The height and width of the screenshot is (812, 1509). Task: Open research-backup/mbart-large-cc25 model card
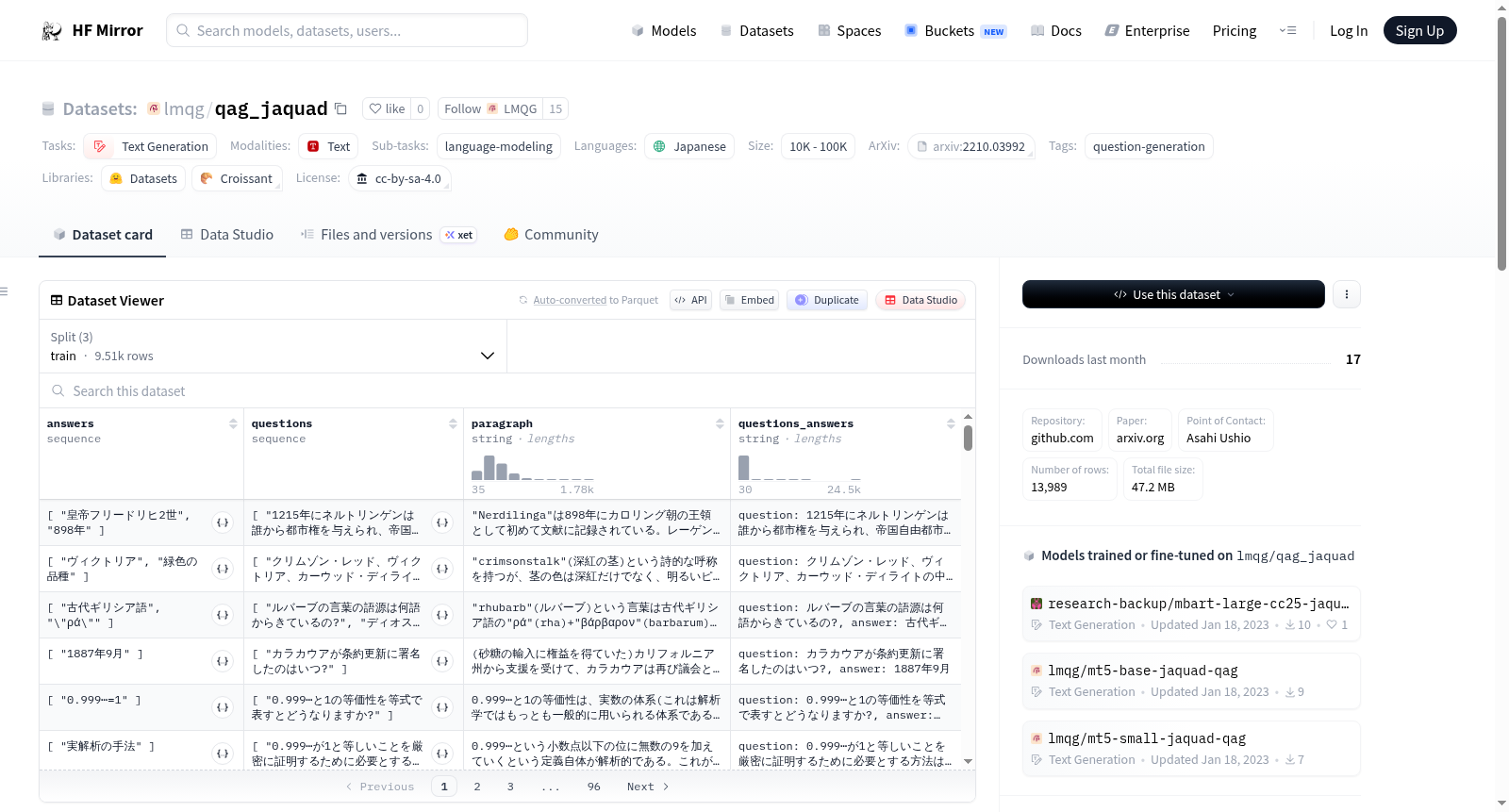coord(1191,614)
